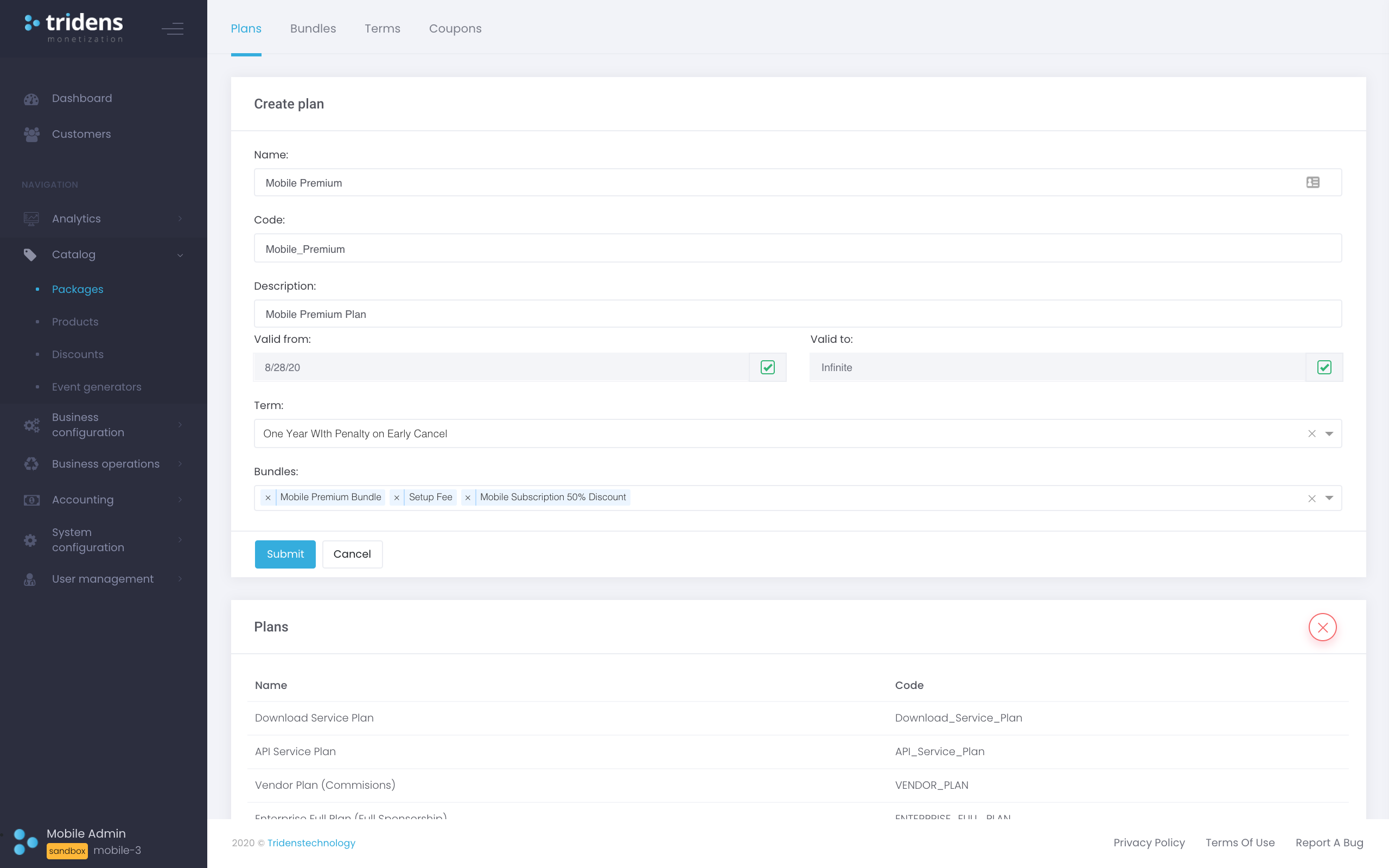
Task: Click the Analytics chart icon
Action: pyautogui.click(x=31, y=219)
